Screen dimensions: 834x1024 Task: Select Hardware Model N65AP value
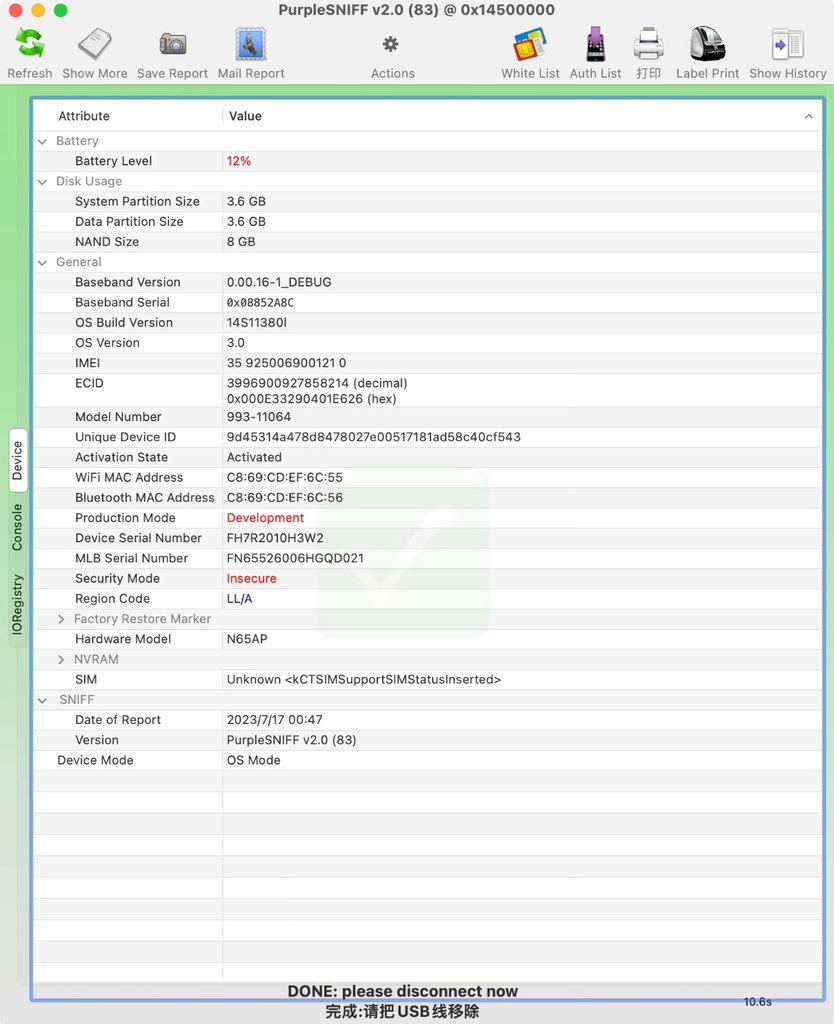[x=247, y=639]
